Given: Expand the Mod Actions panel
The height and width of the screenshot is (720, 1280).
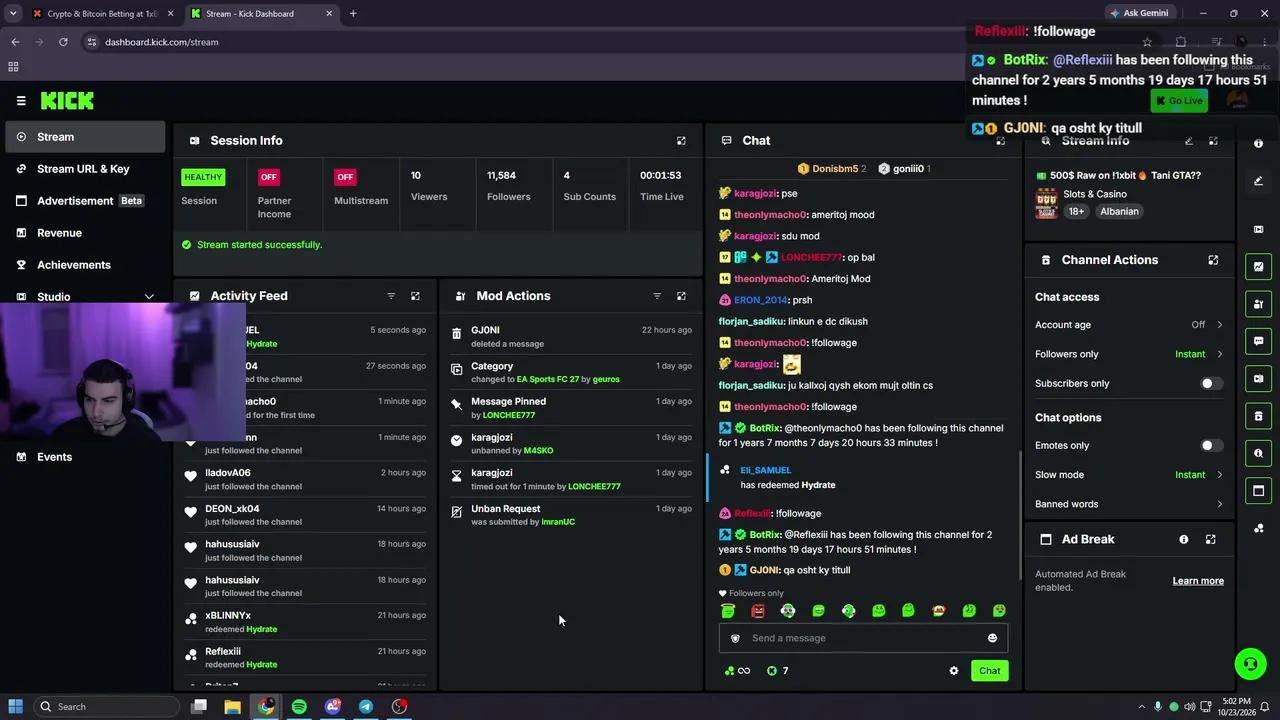Looking at the screenshot, I should (681, 296).
